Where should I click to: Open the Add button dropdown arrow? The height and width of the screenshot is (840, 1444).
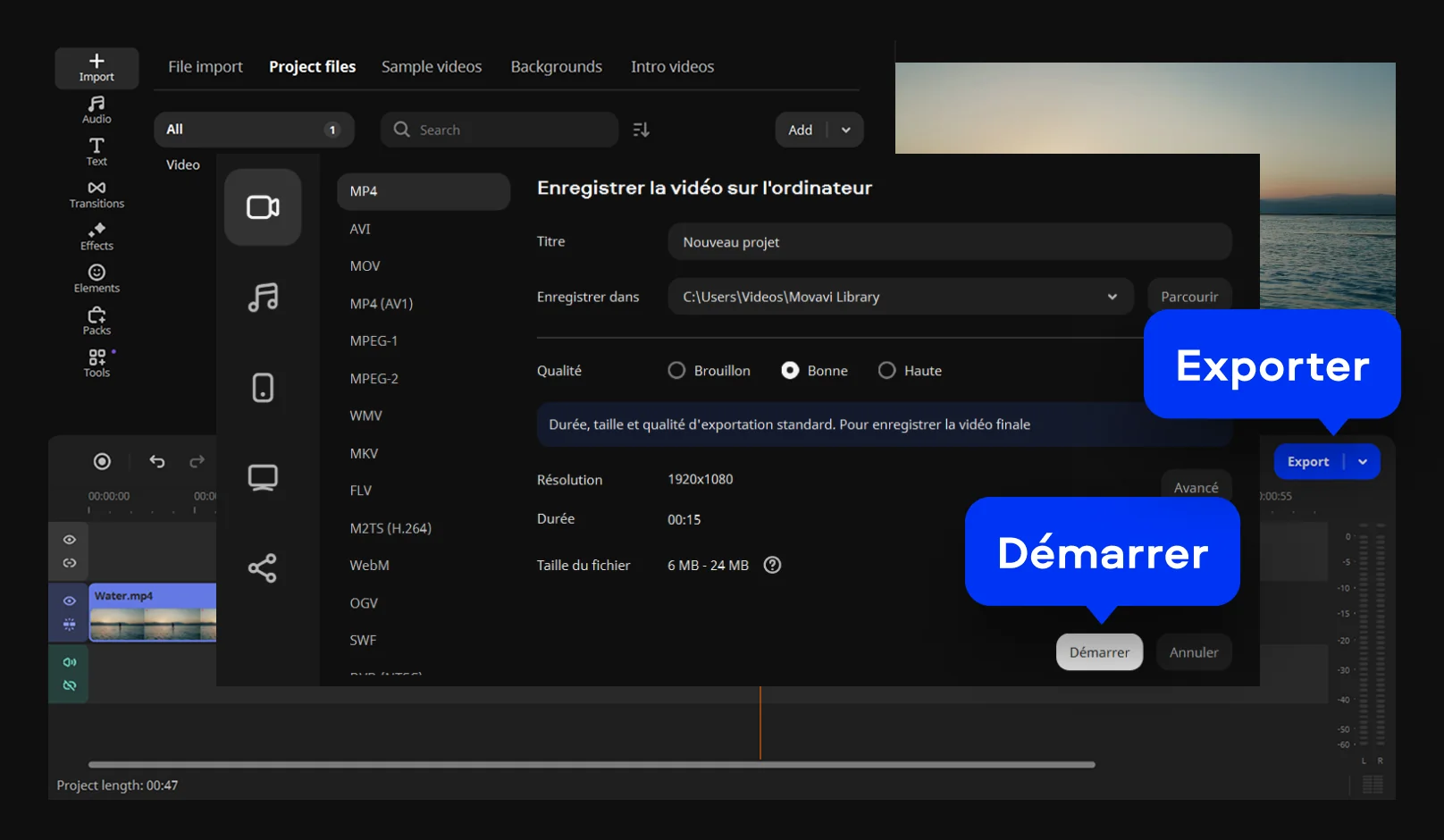pos(845,130)
